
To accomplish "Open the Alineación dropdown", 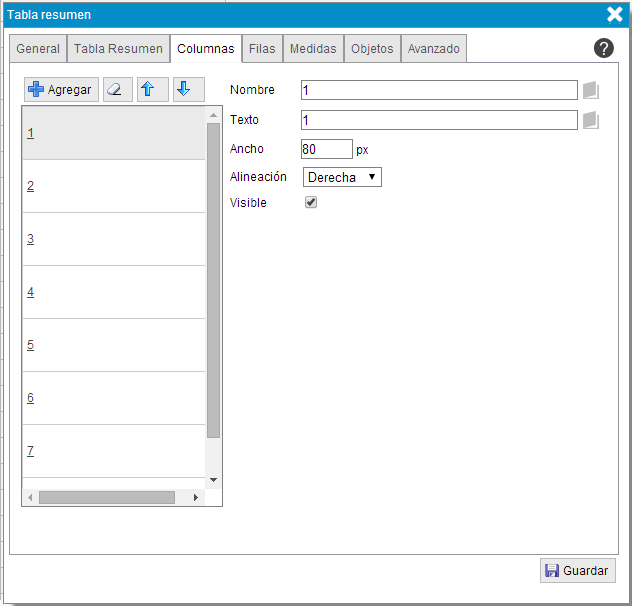I will point(342,177).
